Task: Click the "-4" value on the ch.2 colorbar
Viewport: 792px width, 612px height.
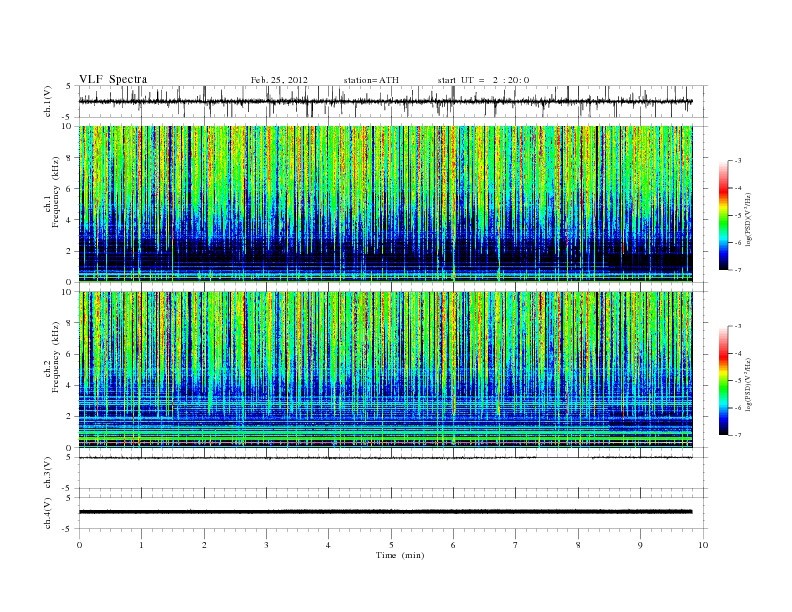Action: 738,353
